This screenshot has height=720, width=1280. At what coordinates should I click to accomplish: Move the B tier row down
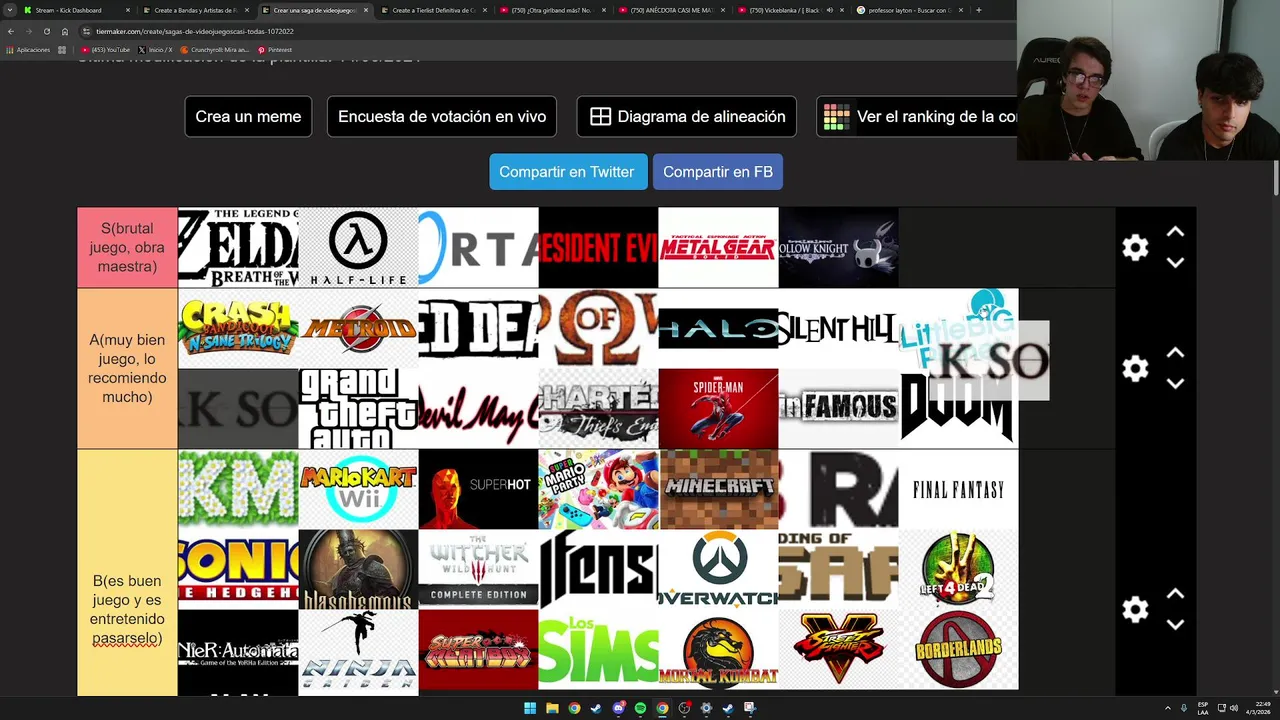[1175, 624]
